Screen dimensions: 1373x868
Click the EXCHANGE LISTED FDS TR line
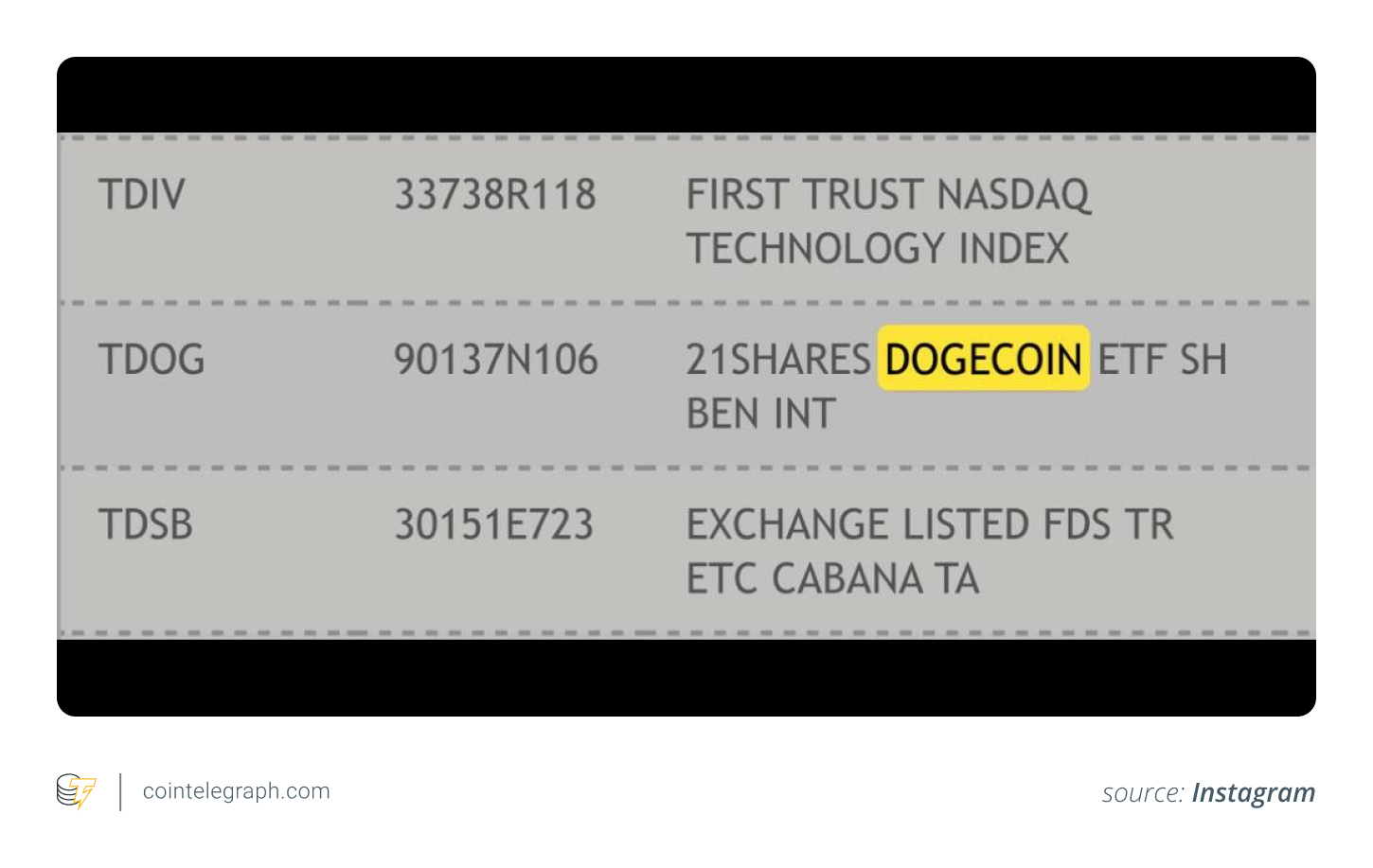930,524
